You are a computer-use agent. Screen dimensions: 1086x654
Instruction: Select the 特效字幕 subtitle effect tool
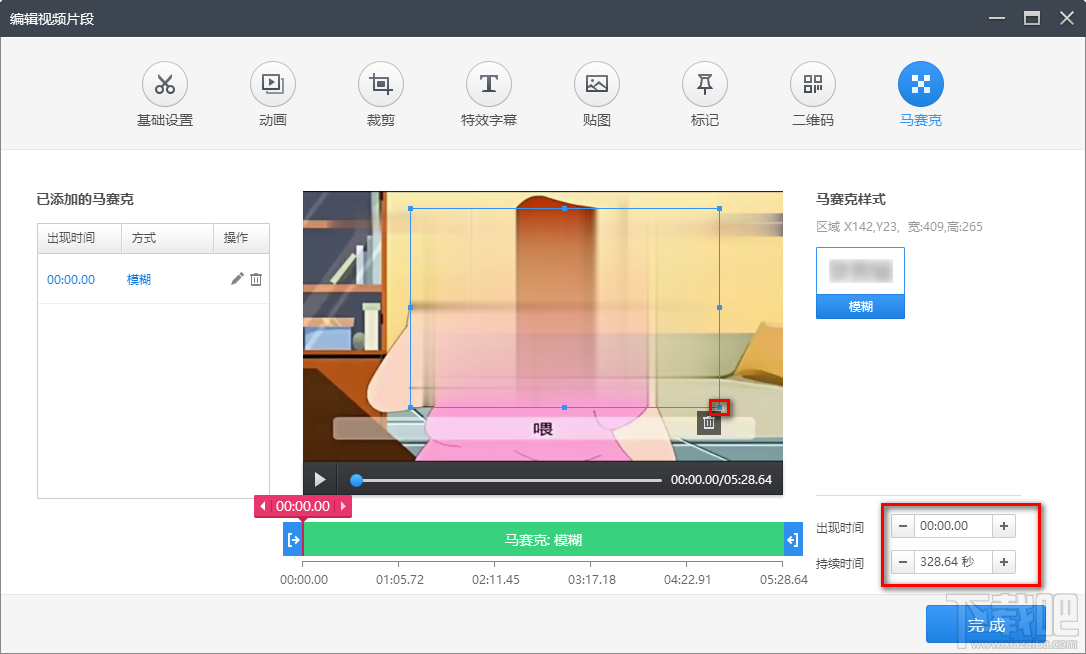point(488,93)
